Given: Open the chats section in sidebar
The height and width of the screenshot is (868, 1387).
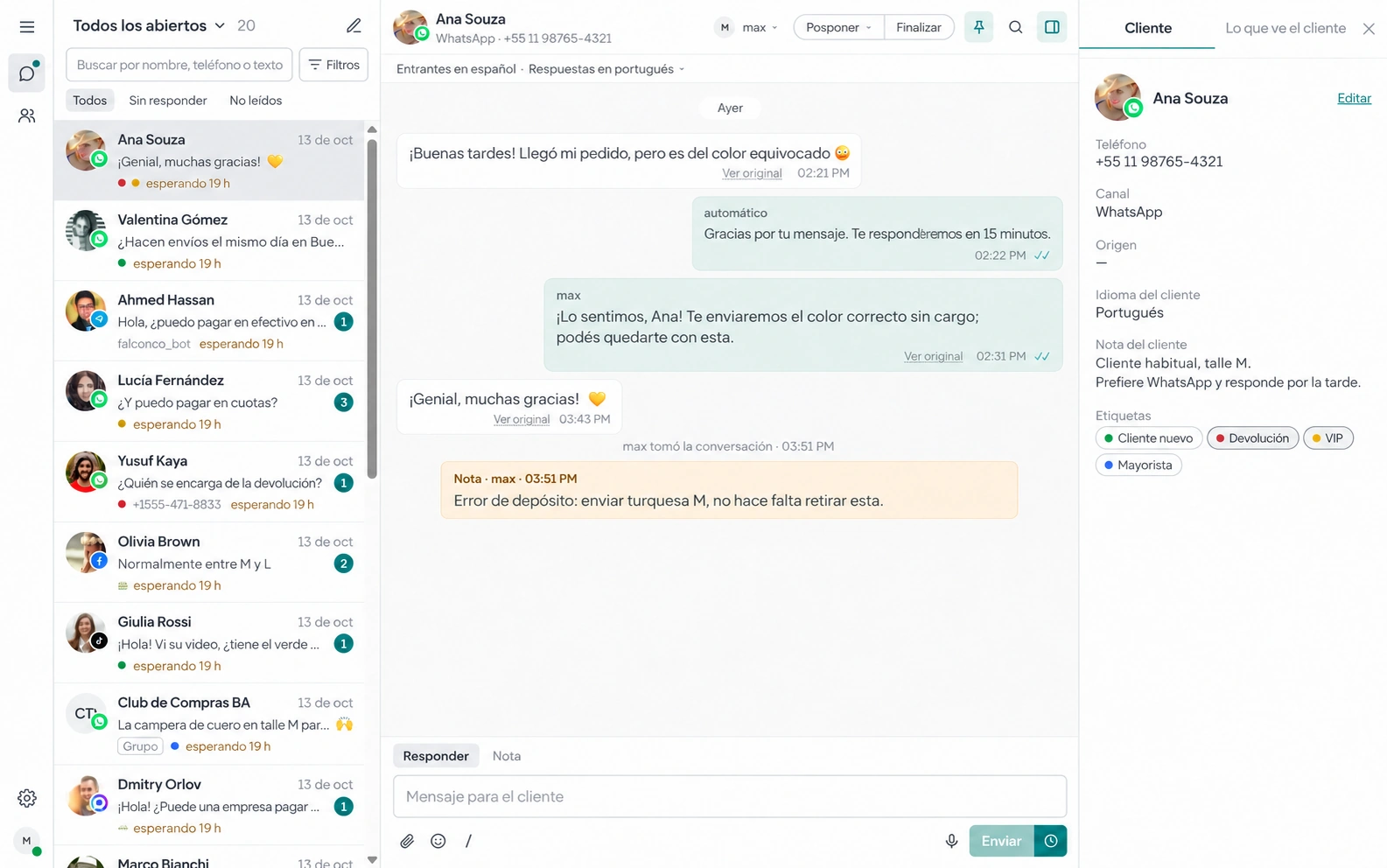Looking at the screenshot, I should pyautogui.click(x=27, y=73).
